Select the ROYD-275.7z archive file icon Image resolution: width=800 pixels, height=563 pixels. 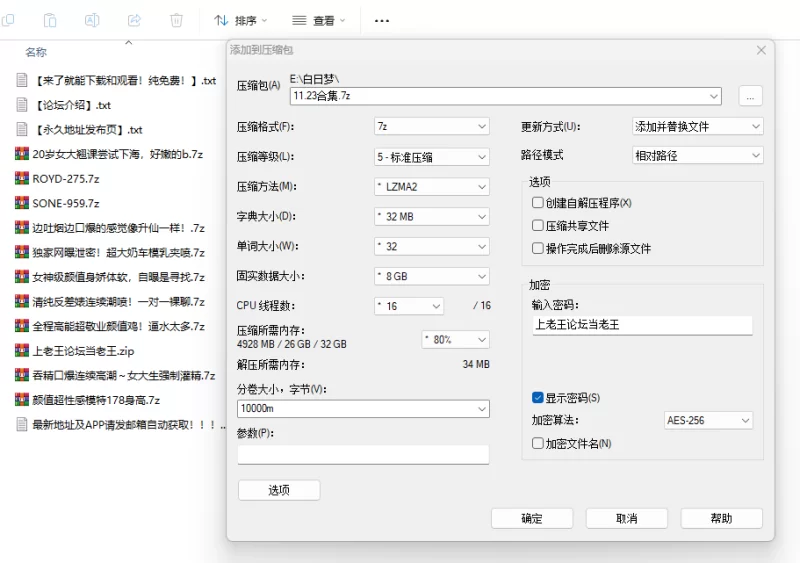(22, 179)
